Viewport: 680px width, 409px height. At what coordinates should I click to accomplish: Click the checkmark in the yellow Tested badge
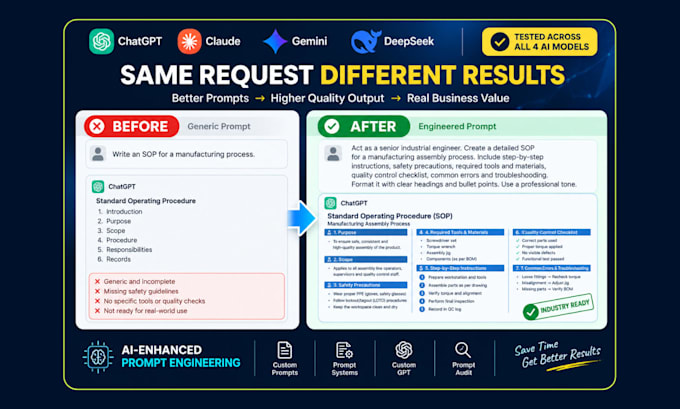pyautogui.click(x=500, y=42)
